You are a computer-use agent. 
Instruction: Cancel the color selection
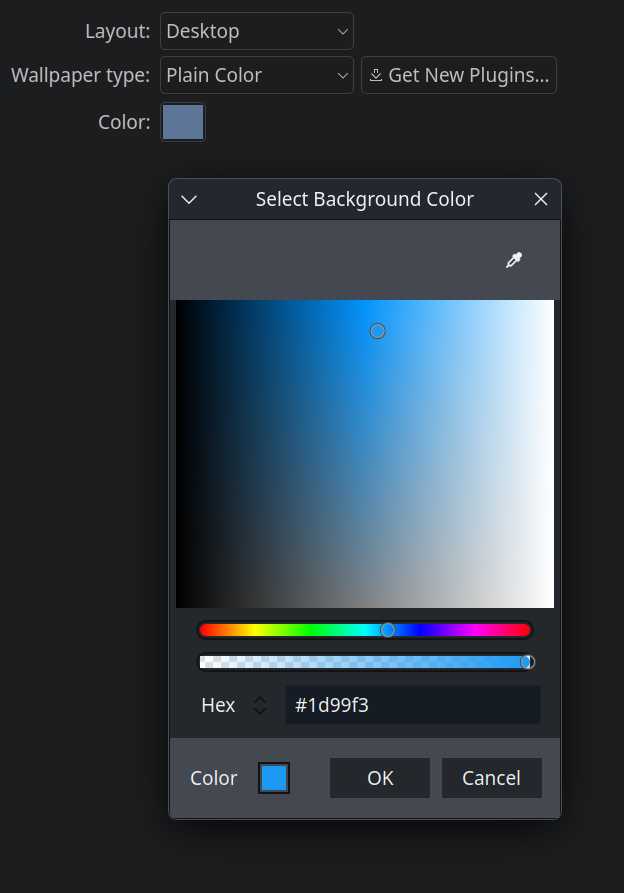[491, 778]
